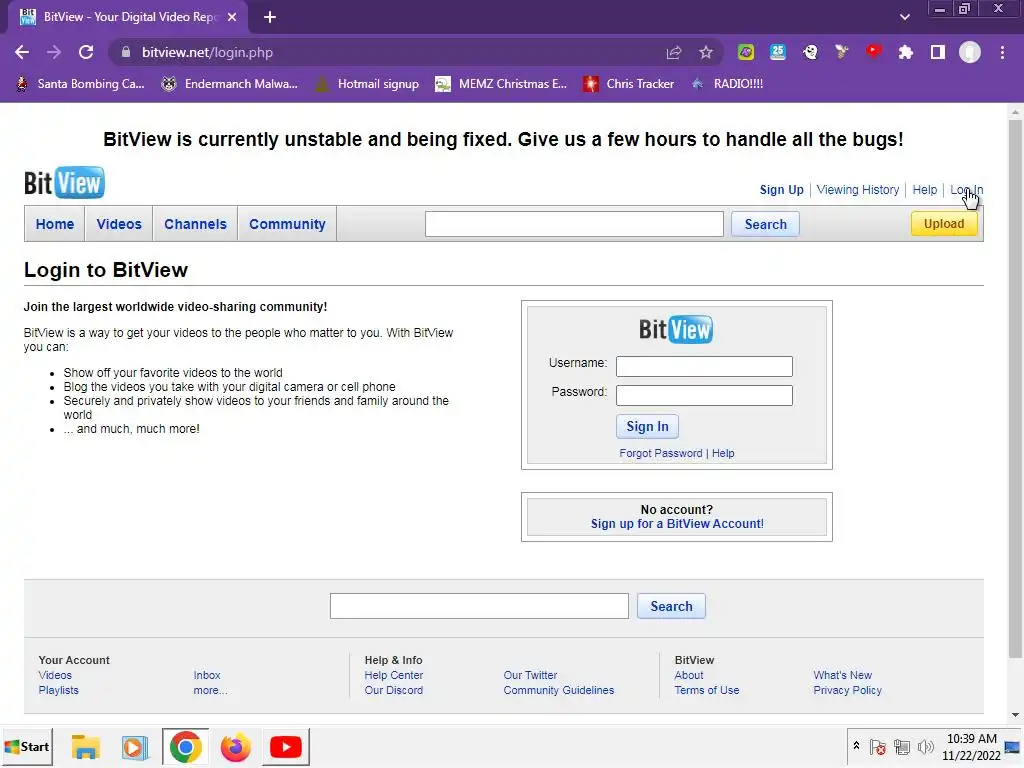Click Help link below Sign In
Screen dimensions: 1024x768
click(723, 453)
